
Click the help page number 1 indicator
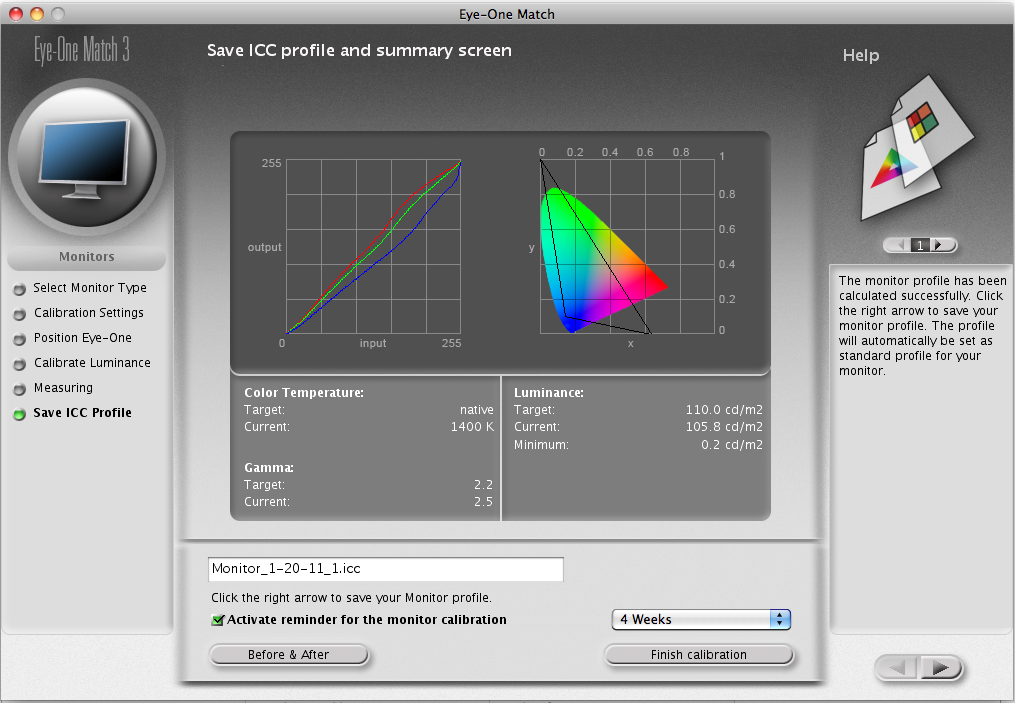point(920,245)
